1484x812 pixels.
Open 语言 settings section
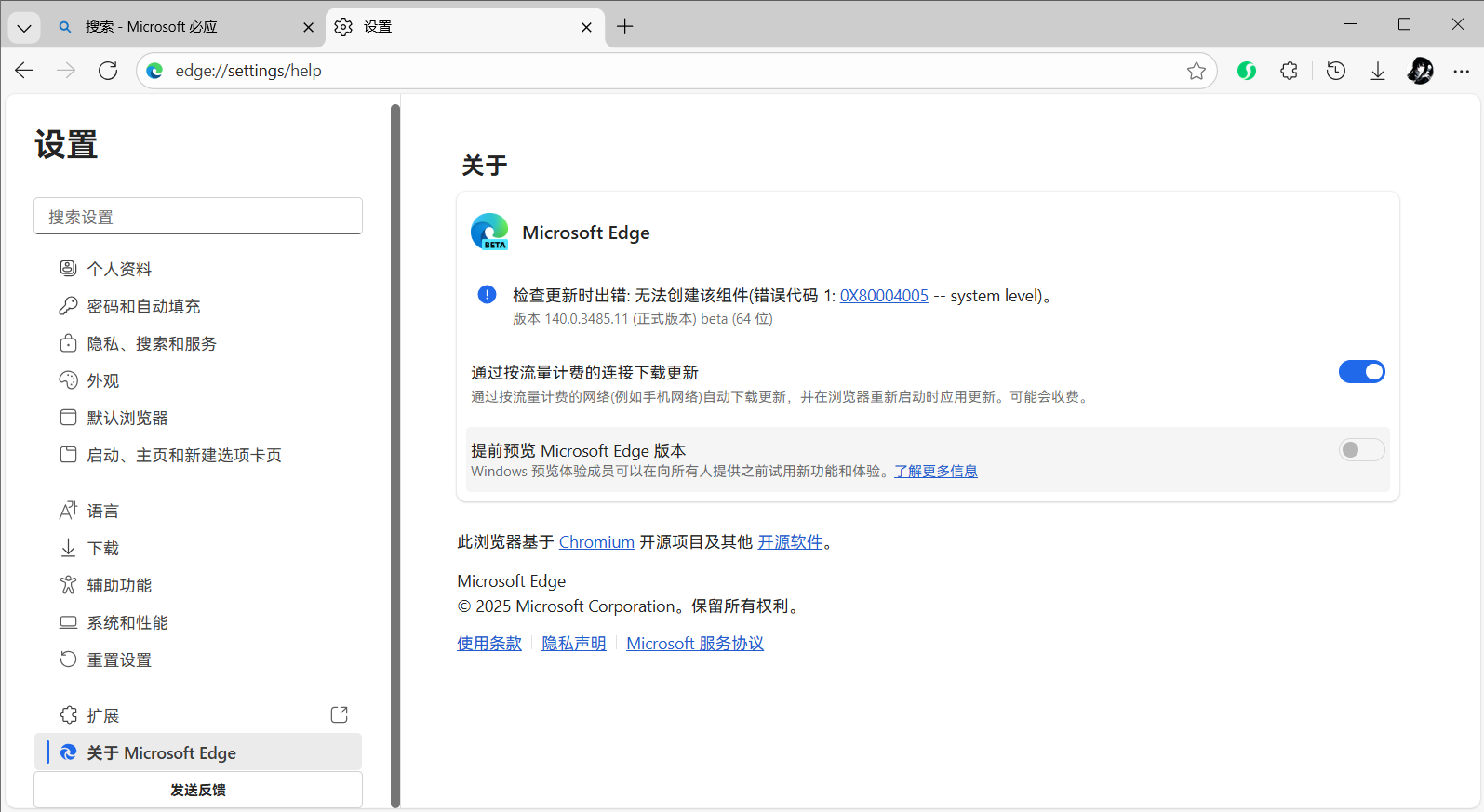coord(198,511)
